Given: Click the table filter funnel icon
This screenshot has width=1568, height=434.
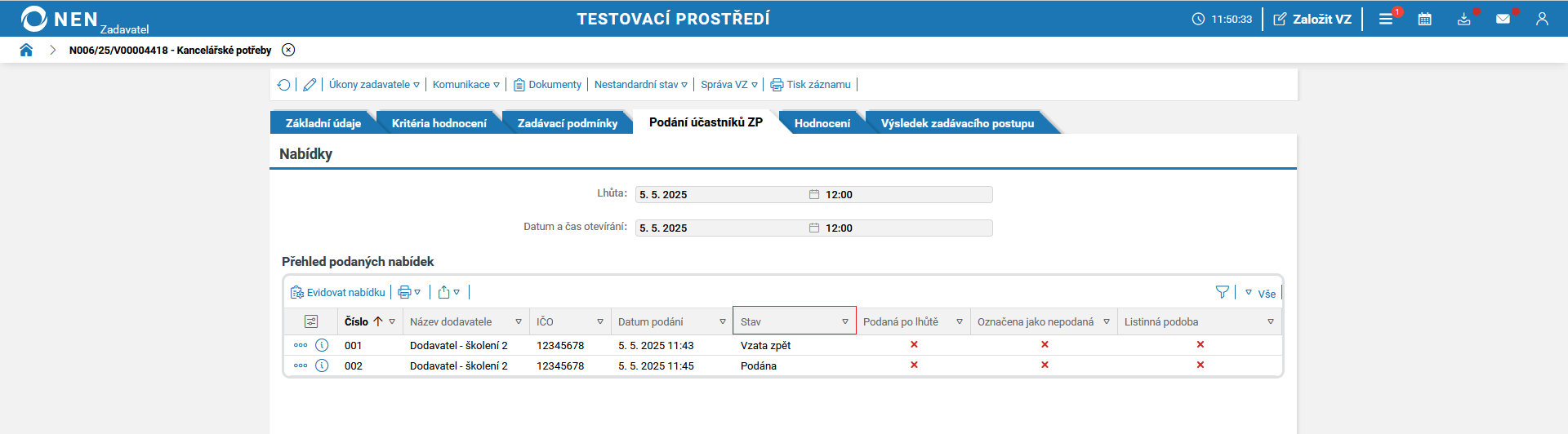Looking at the screenshot, I should pos(1223,292).
